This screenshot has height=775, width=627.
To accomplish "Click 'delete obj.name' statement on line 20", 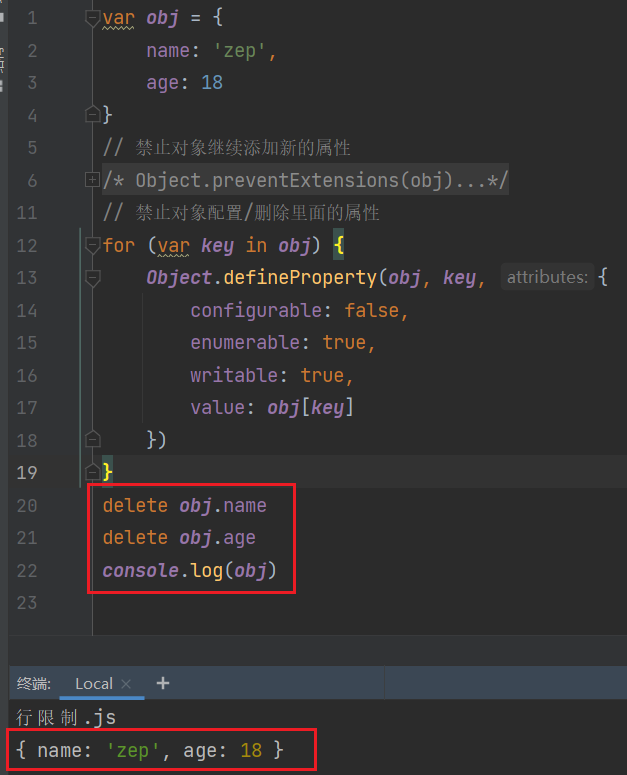I will 185,506.
